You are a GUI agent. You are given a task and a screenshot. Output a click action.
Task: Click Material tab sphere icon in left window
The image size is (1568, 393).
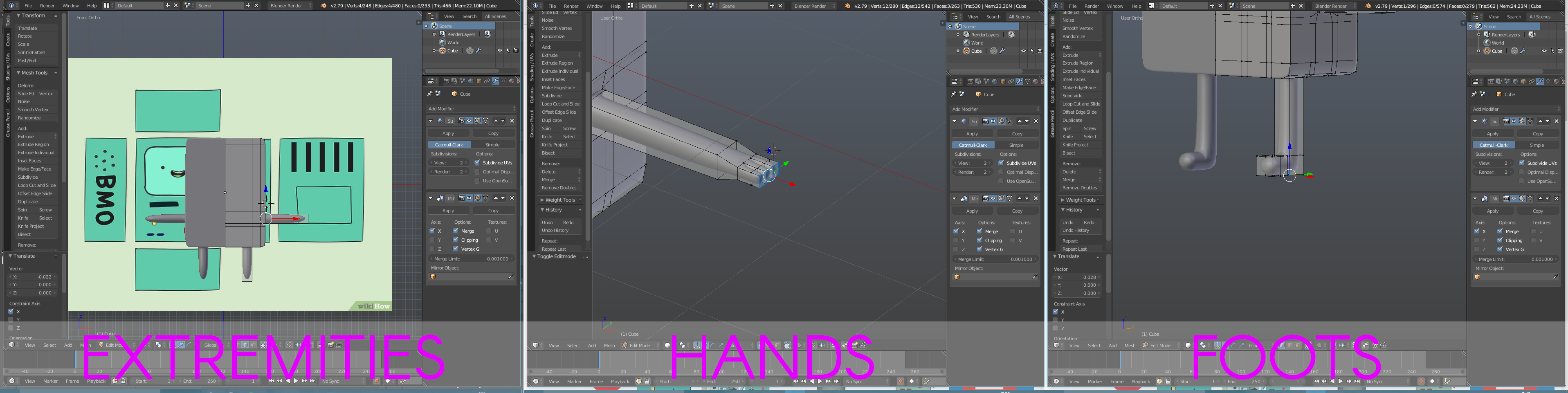tap(511, 81)
